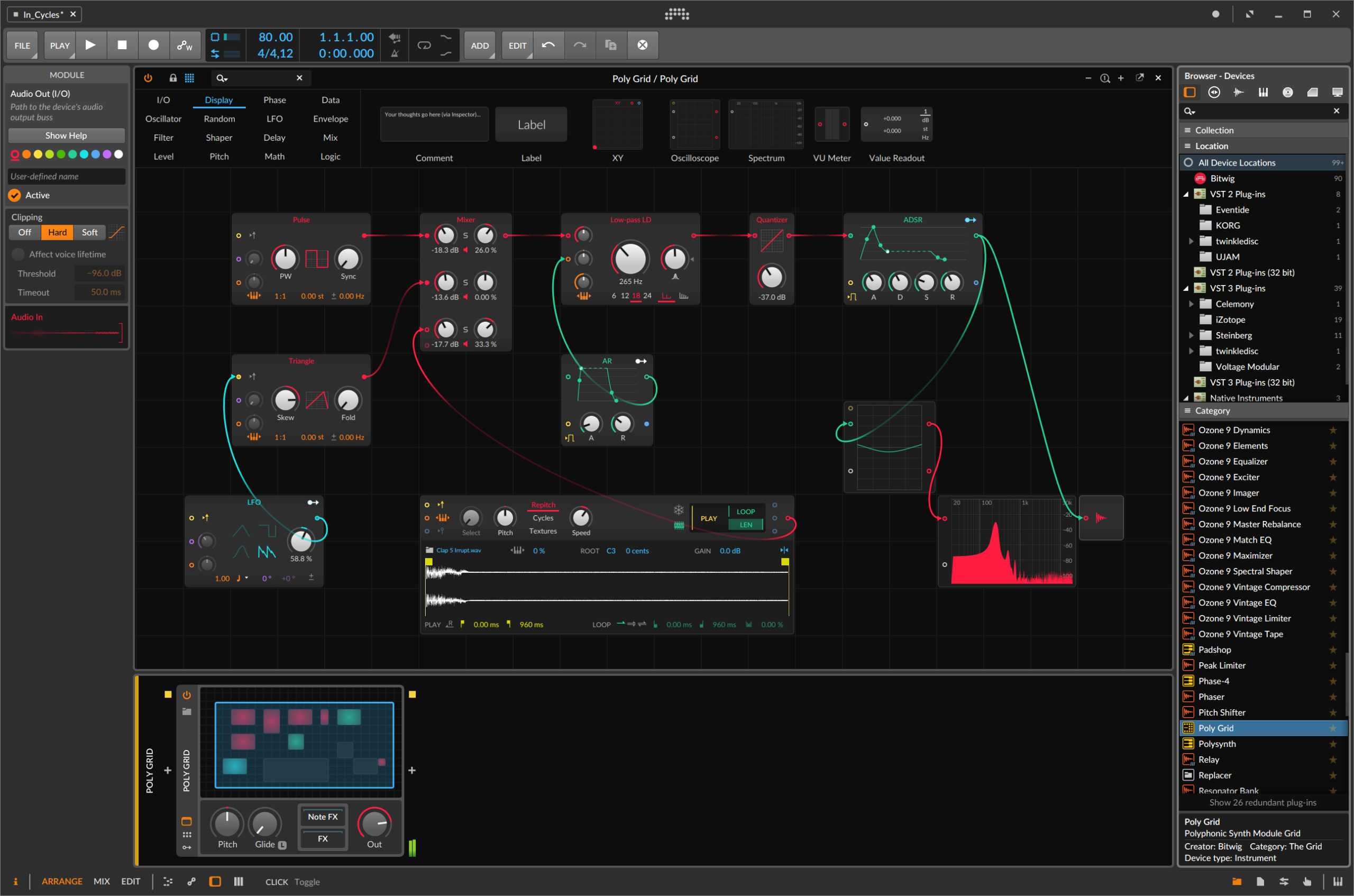Toggle Poly Grid device power icon
The width and height of the screenshot is (1354, 896).
click(x=148, y=78)
